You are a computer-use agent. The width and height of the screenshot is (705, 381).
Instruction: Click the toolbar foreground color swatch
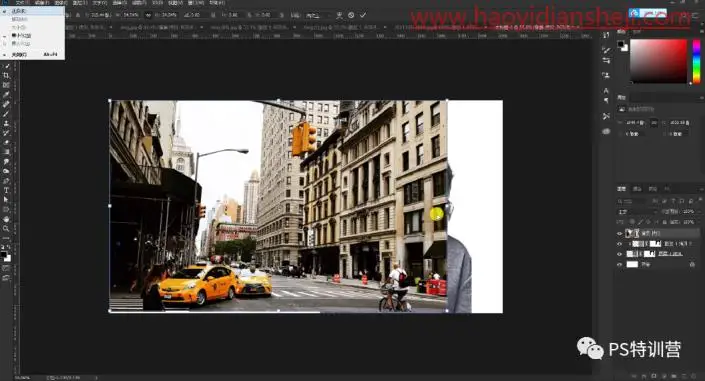click(x=4, y=255)
